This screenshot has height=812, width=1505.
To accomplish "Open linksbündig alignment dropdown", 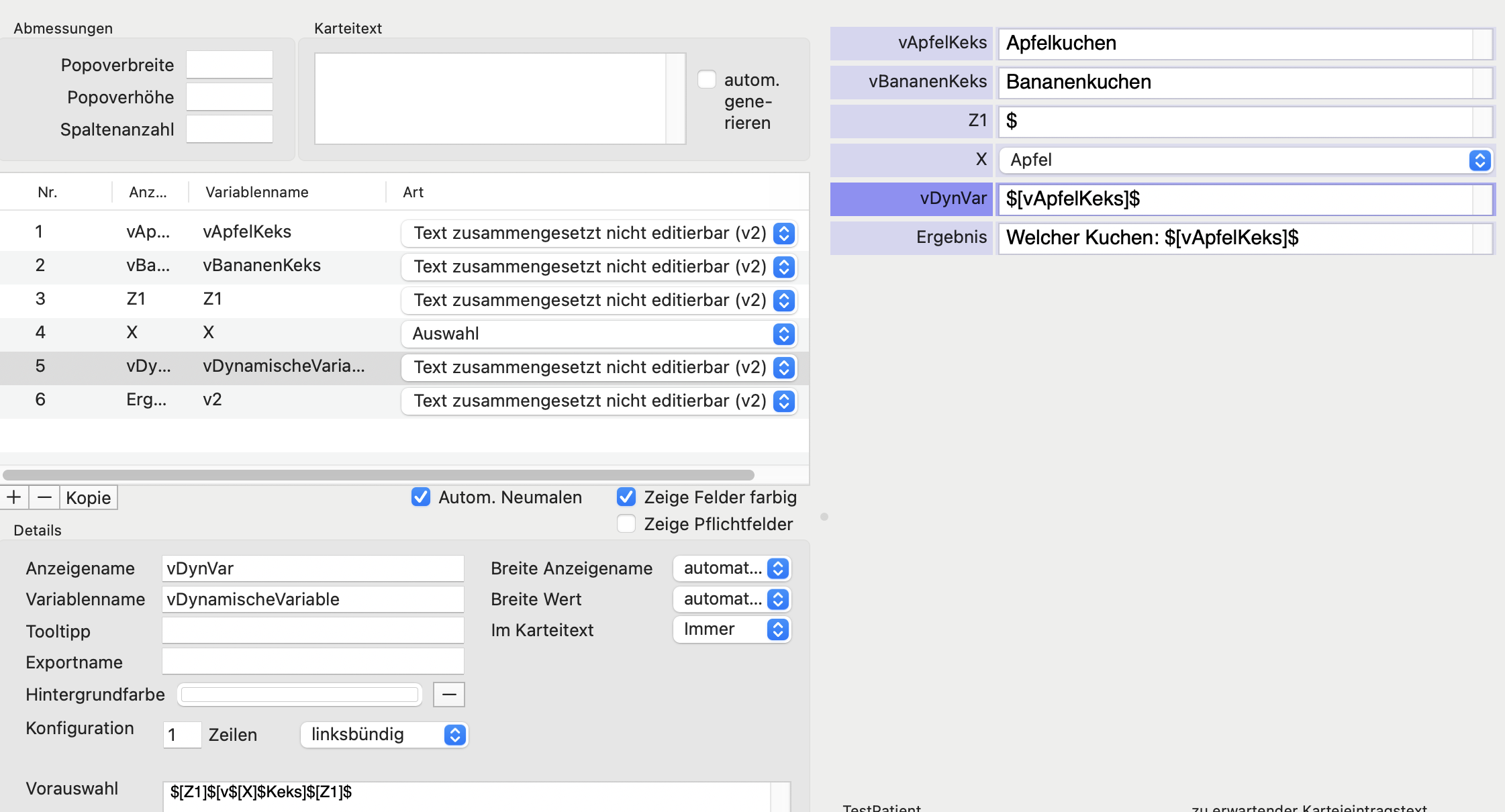I will click(x=384, y=735).
